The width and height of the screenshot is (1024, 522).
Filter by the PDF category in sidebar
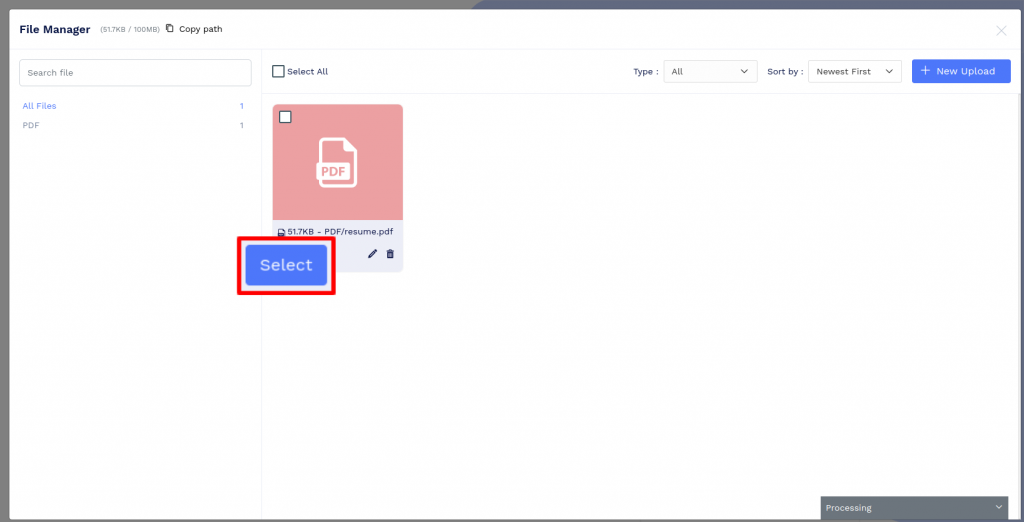[x=31, y=125]
